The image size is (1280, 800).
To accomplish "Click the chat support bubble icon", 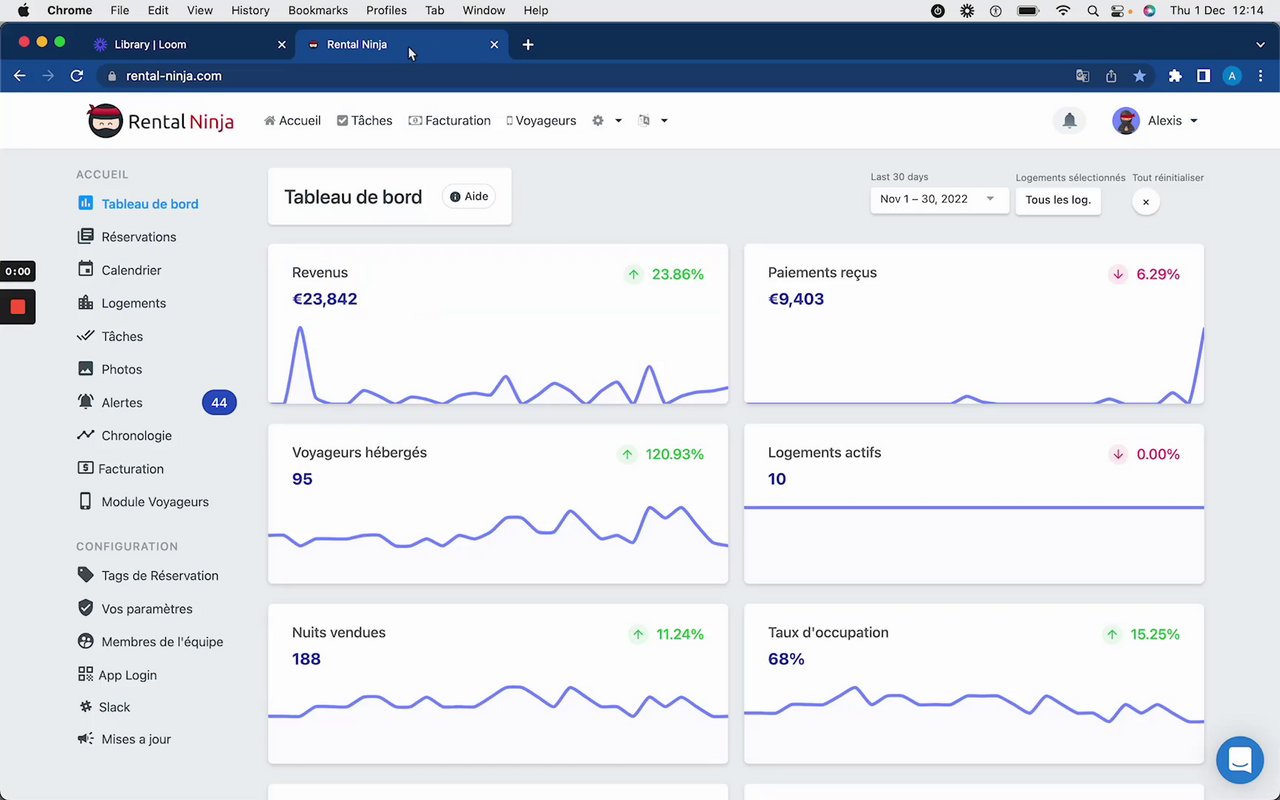I will [1240, 760].
